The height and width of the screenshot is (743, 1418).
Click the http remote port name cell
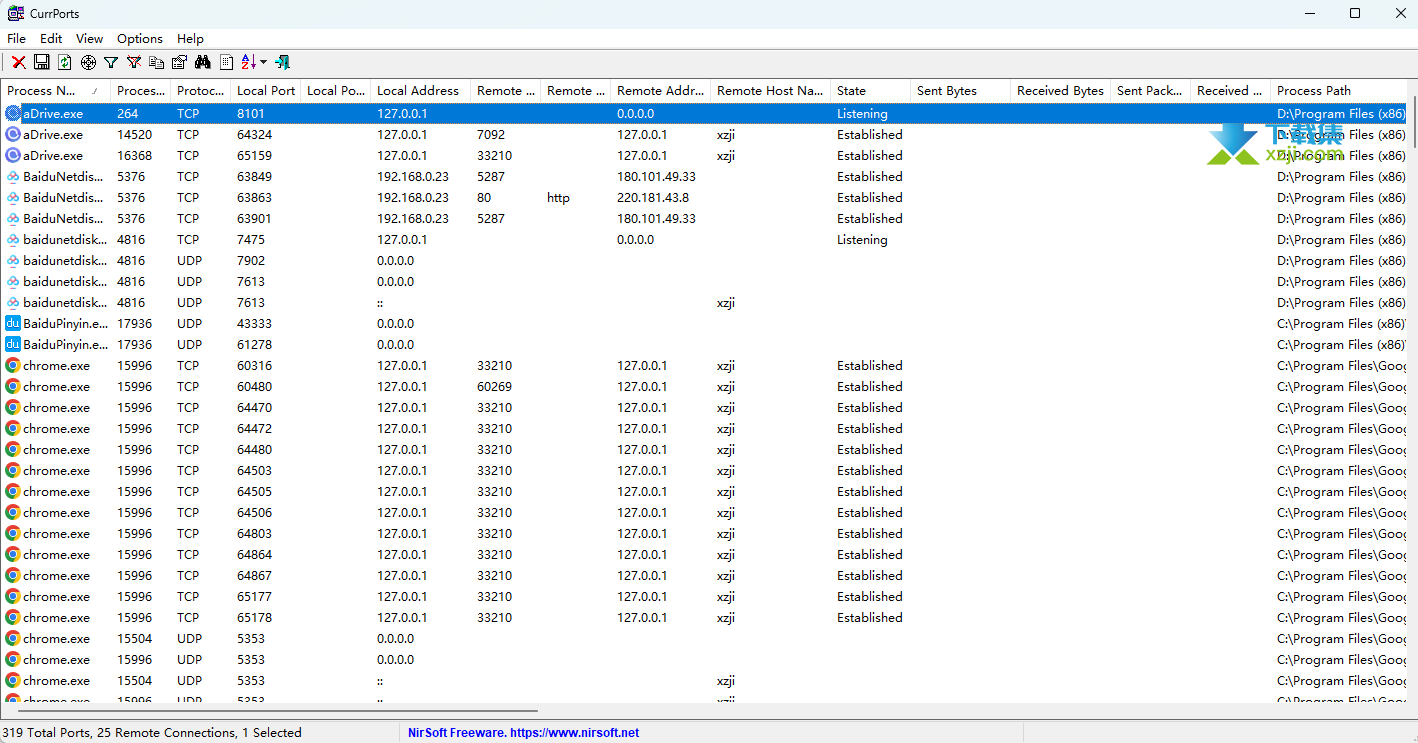558,197
